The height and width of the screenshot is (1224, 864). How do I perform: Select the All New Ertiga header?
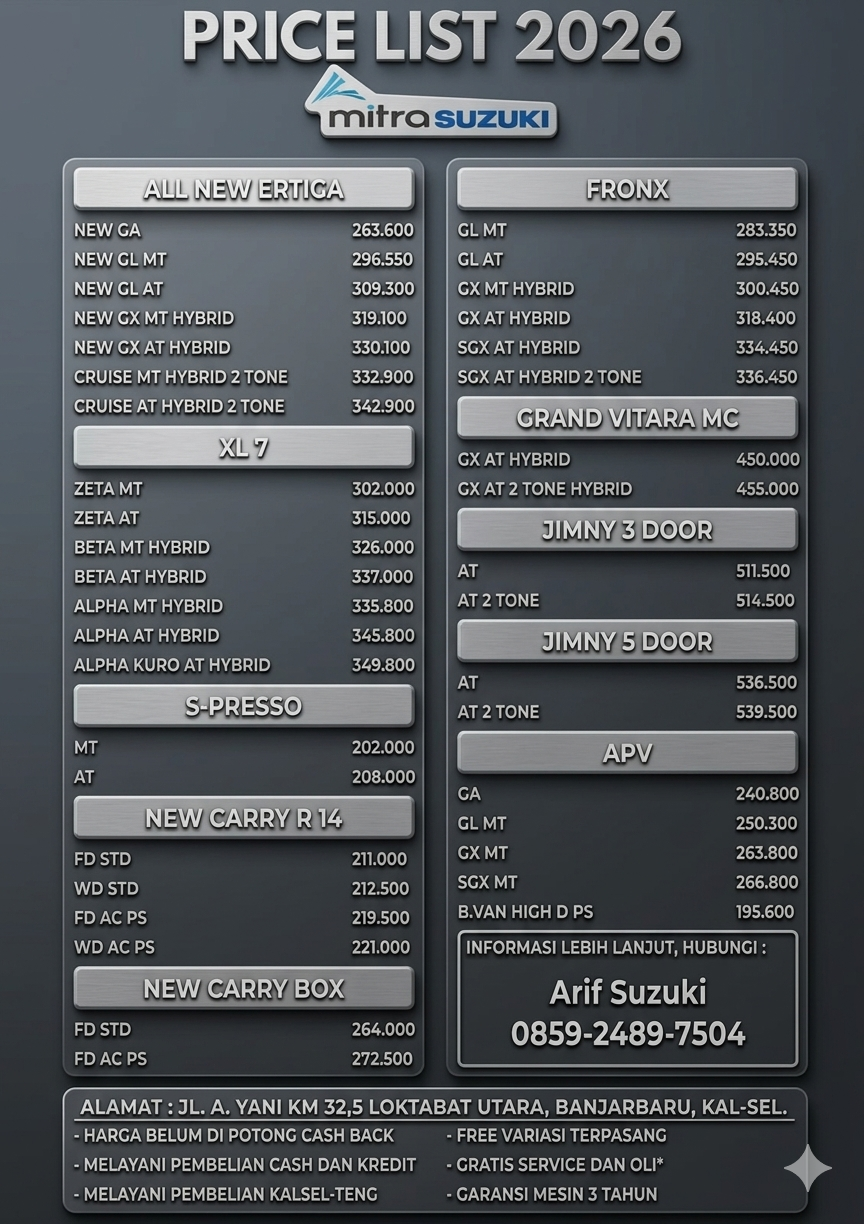243,189
